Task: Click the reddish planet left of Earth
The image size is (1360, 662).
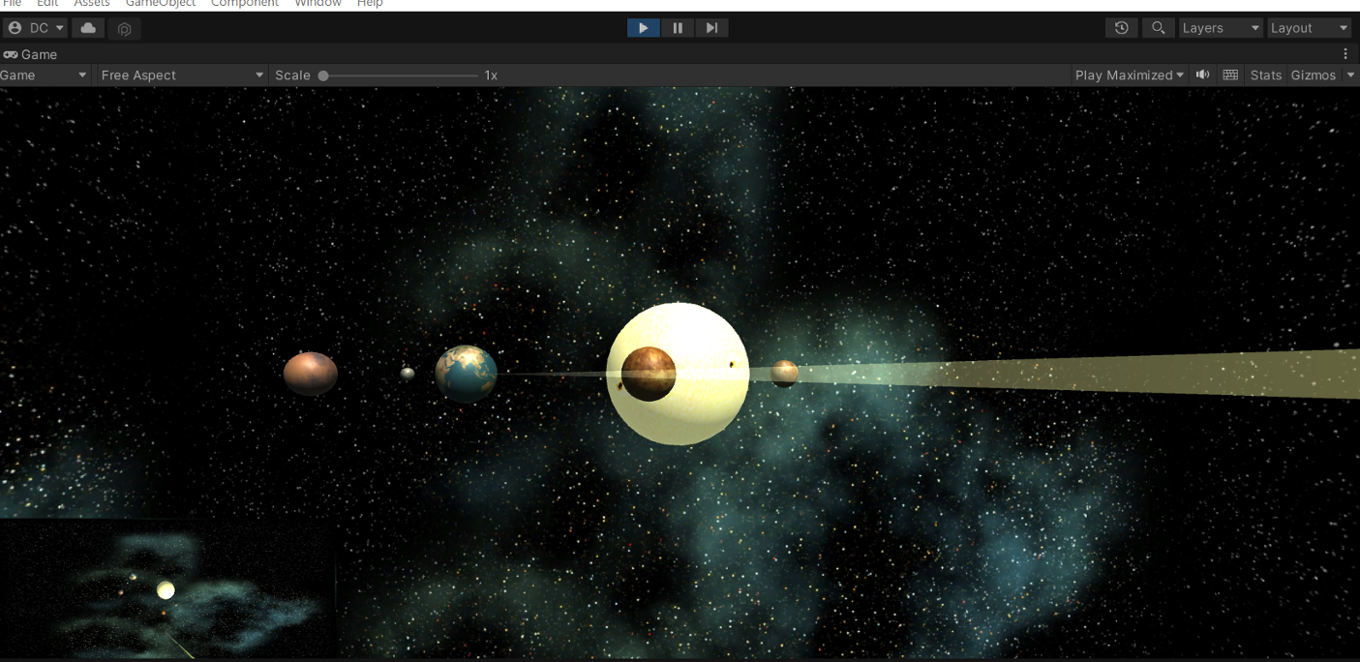Action: tap(310, 373)
